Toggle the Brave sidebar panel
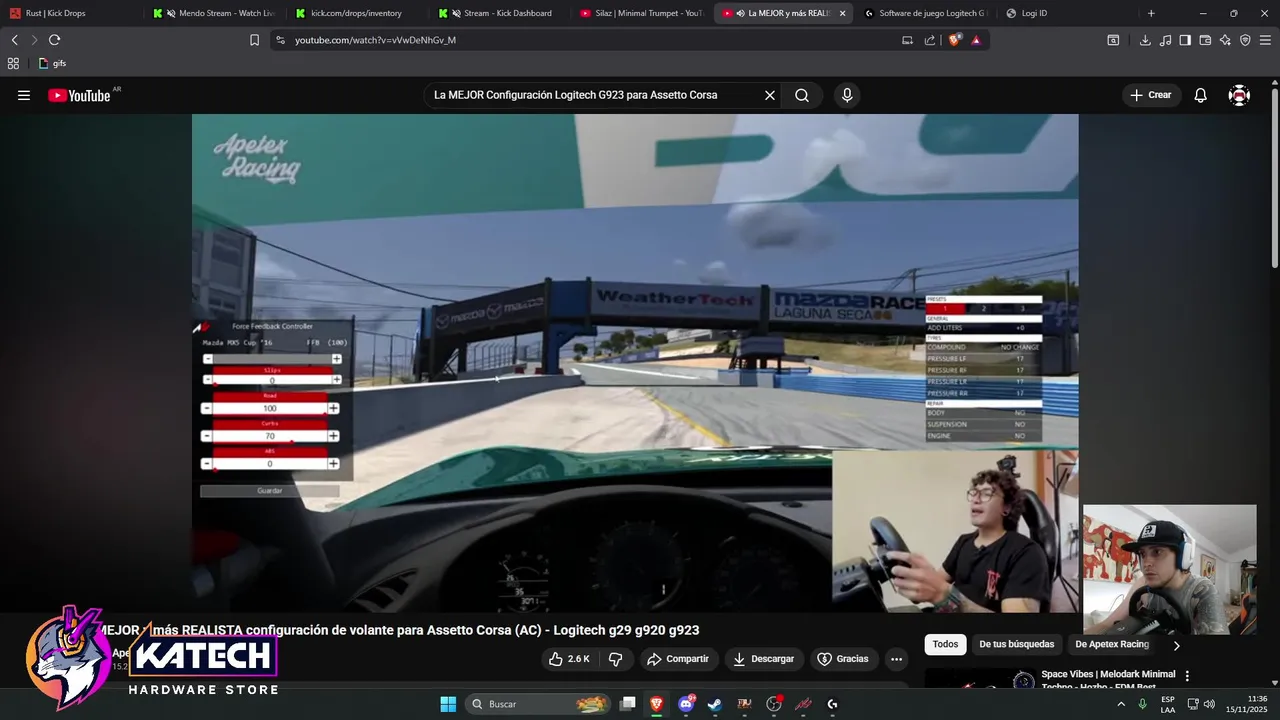Image resolution: width=1280 pixels, height=720 pixels. pyautogui.click(x=1185, y=40)
